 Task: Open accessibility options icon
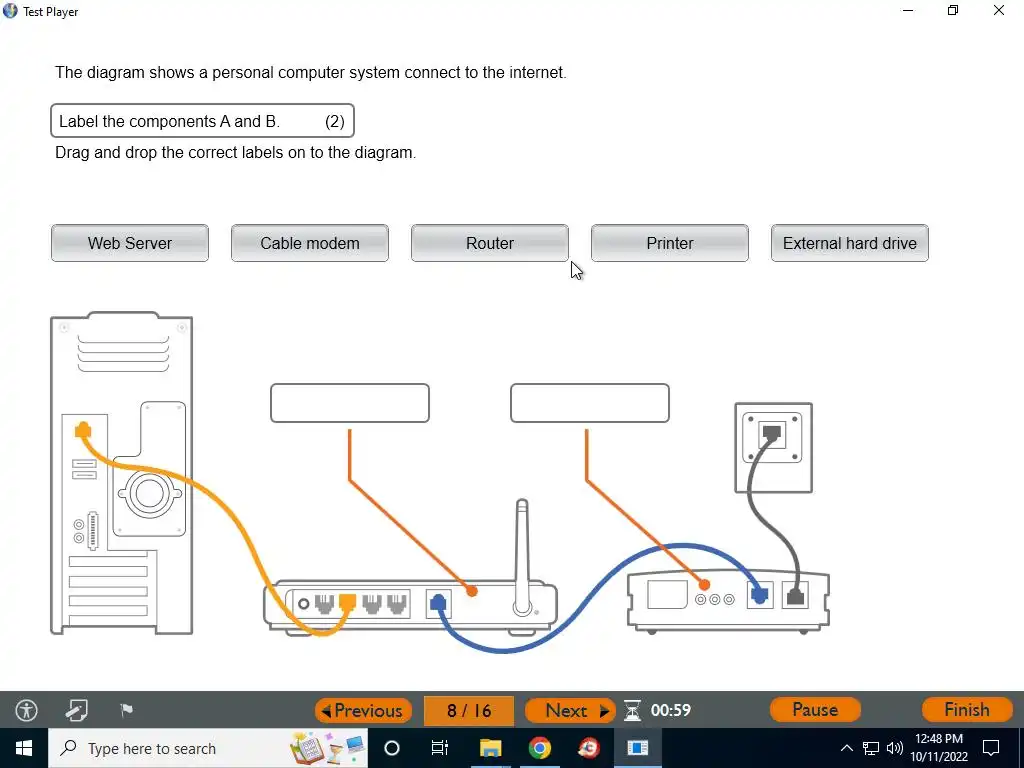pos(27,710)
